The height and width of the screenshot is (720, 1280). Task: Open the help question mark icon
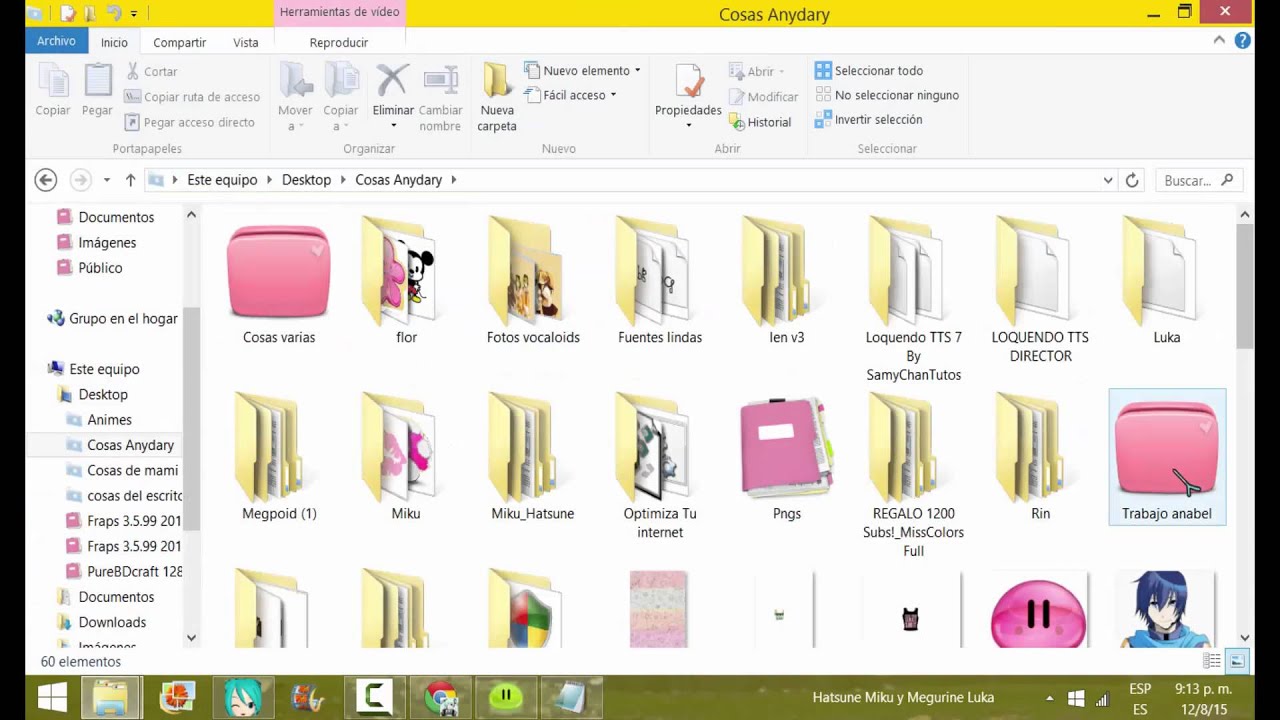tap(1243, 41)
